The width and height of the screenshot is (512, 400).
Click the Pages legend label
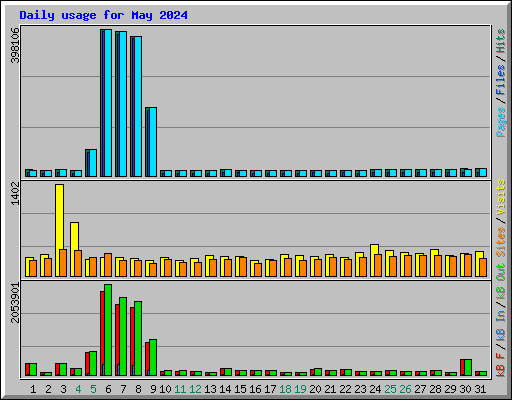[x=501, y=122]
